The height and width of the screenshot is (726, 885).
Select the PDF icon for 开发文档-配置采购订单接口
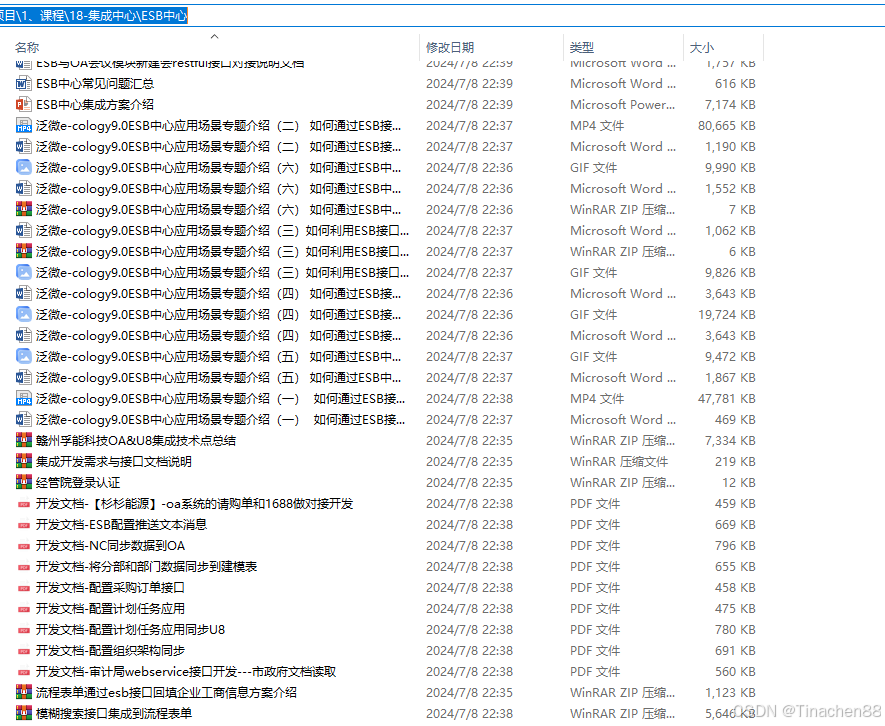pos(24,588)
